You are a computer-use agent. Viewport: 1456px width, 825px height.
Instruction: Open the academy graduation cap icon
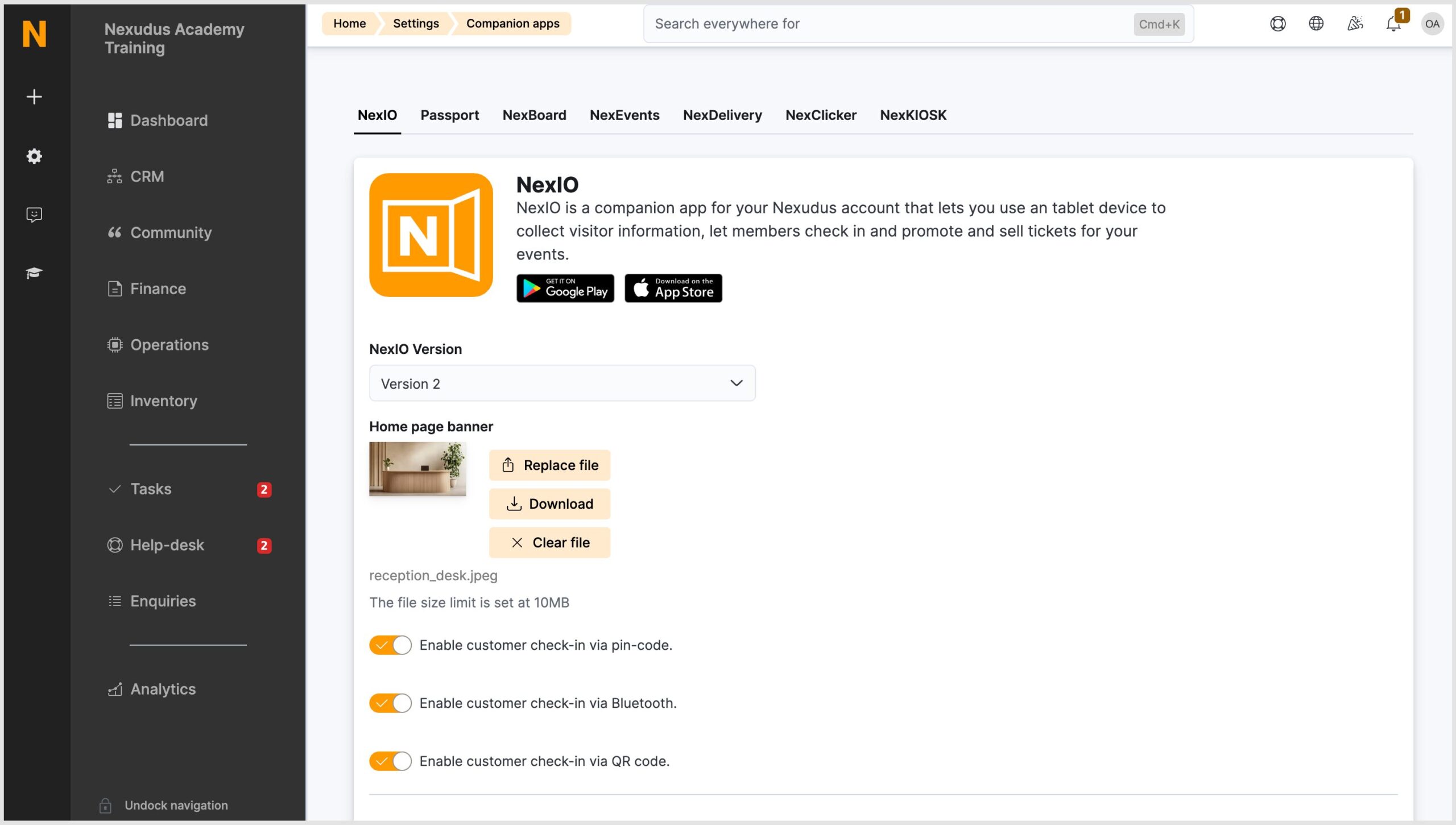[34, 273]
